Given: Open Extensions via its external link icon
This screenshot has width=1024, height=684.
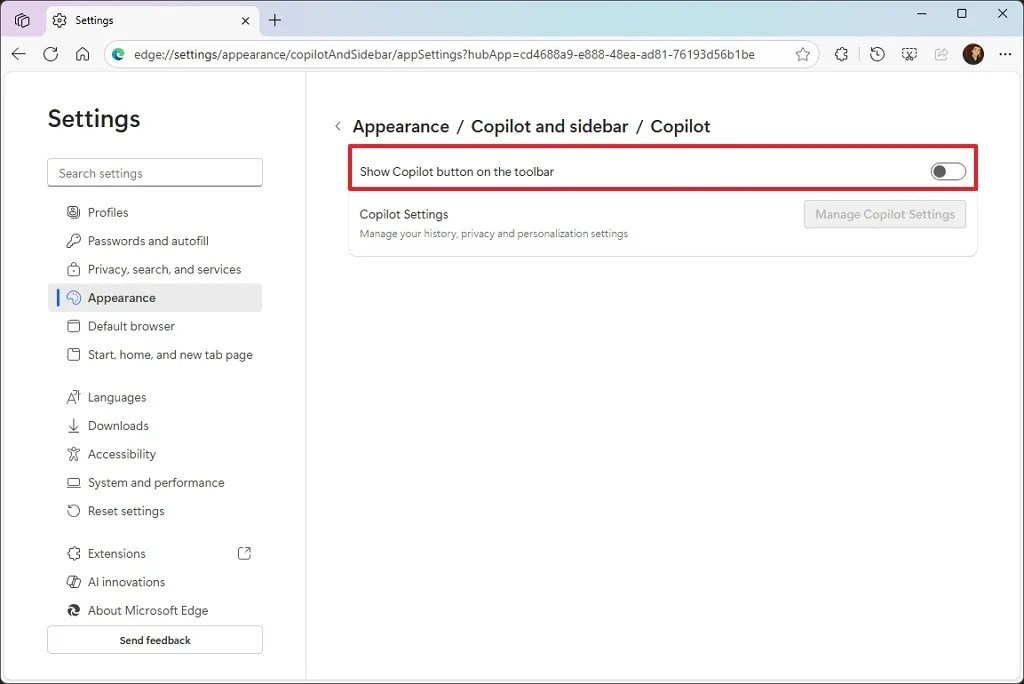Looking at the screenshot, I should [x=244, y=553].
